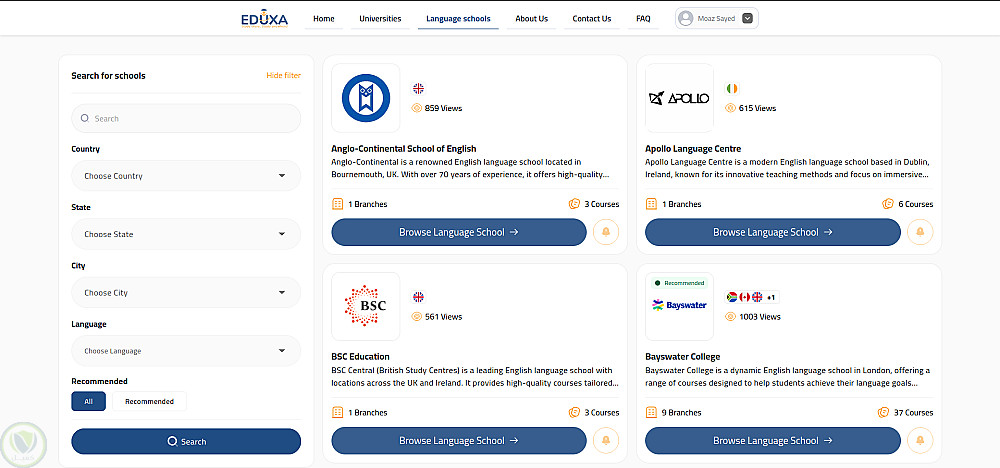Hide the search filter panel
The width and height of the screenshot is (1000, 468).
[283, 75]
